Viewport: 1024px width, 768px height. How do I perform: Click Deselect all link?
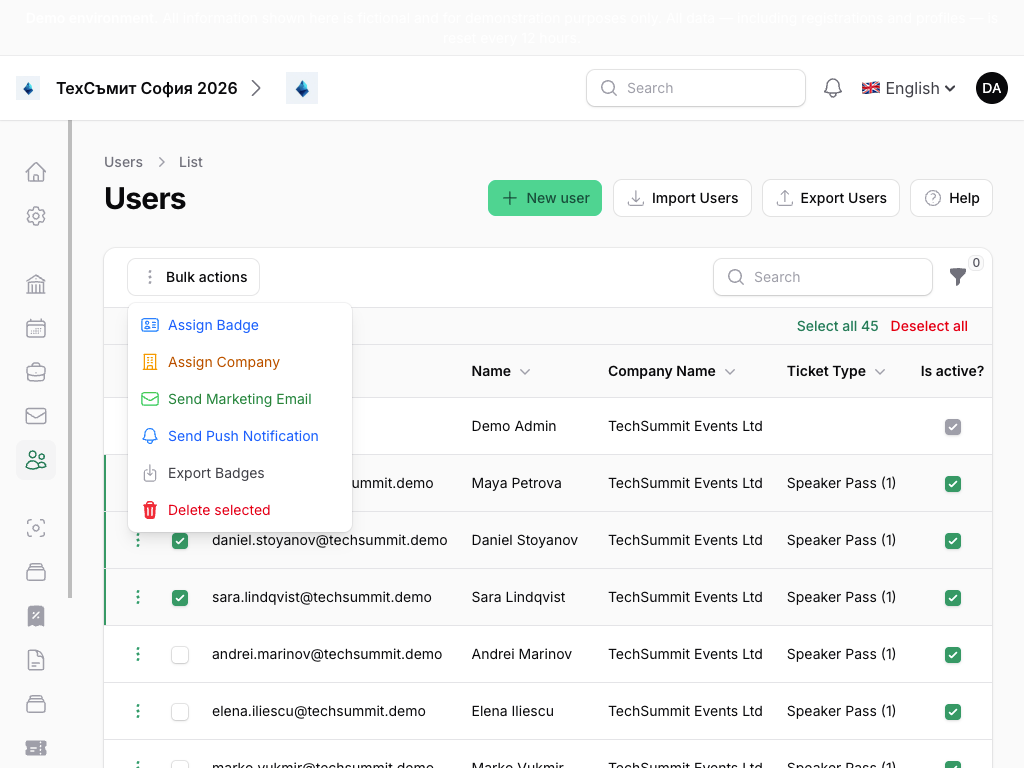929,326
